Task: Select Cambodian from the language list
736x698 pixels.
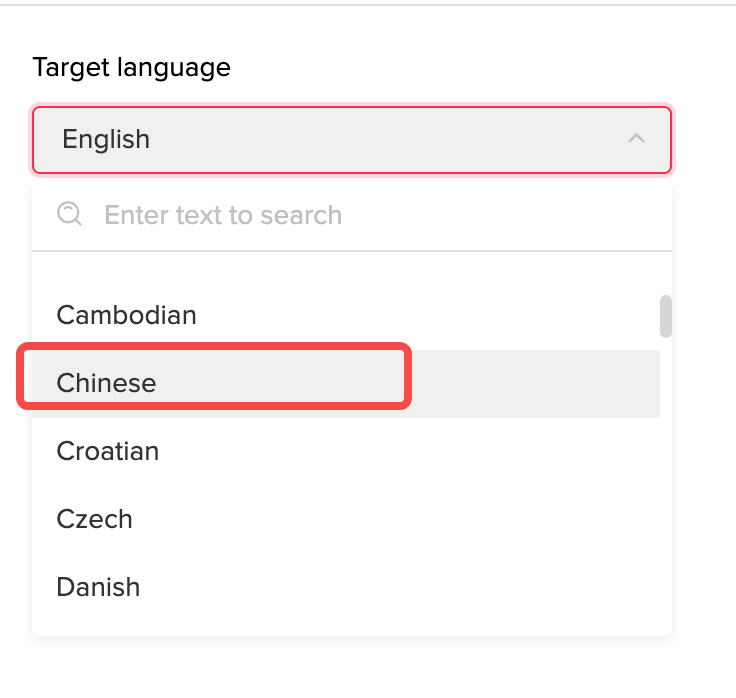Action: point(127,315)
